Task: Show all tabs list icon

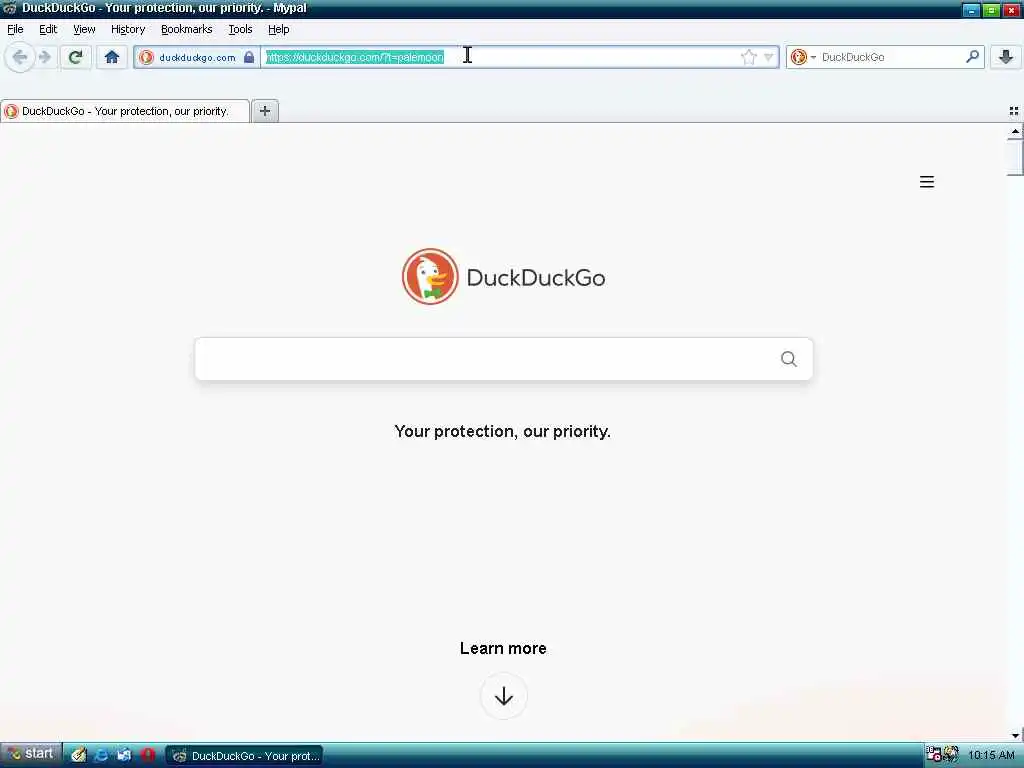Action: click(x=1014, y=112)
